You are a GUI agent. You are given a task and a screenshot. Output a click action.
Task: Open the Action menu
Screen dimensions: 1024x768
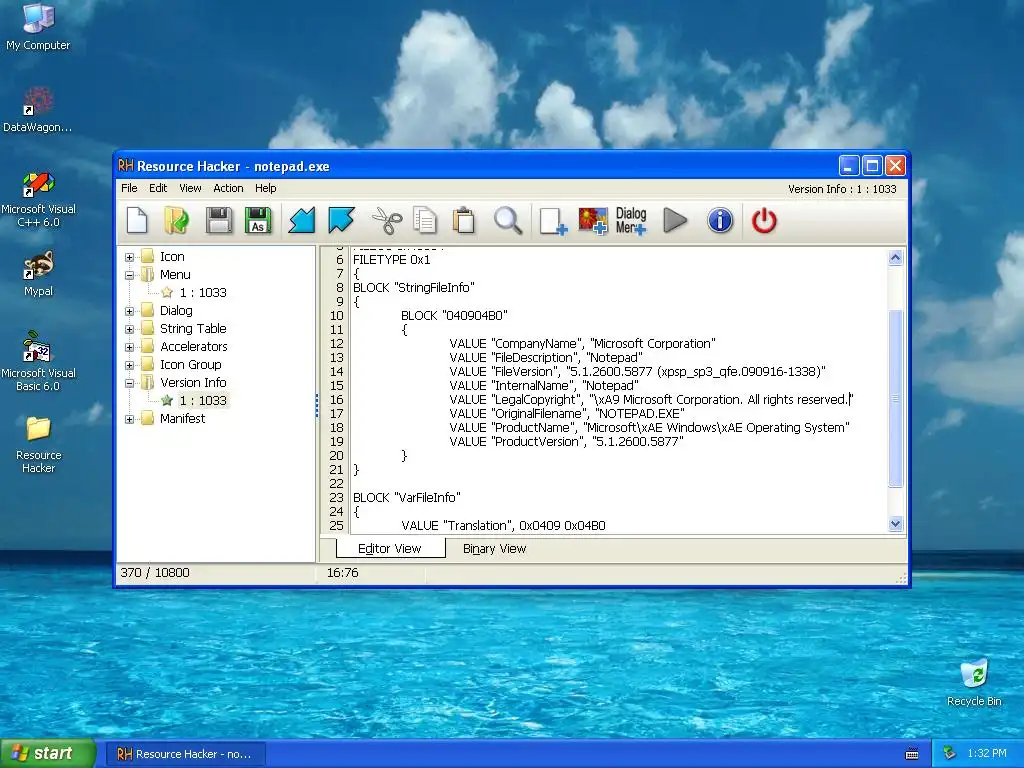tap(228, 188)
